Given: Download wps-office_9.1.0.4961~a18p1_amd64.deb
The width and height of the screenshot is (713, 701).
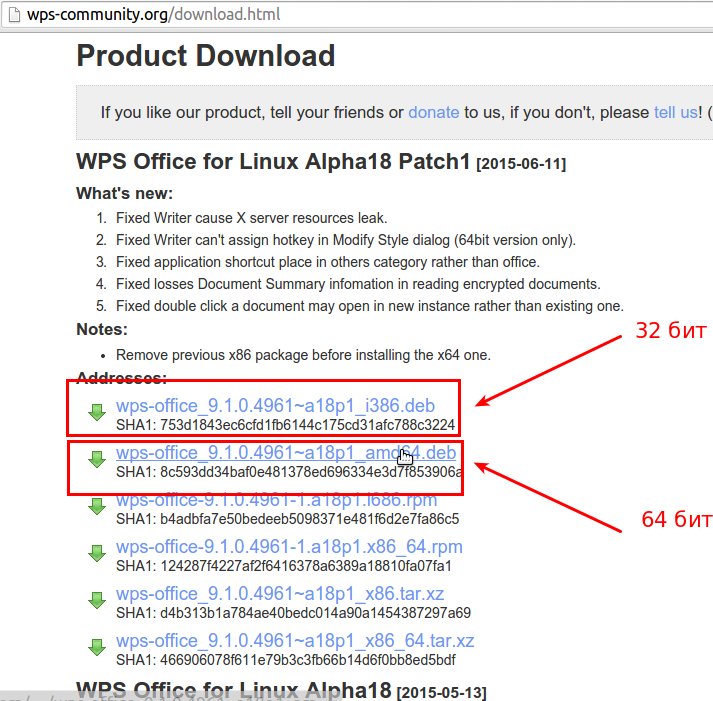Looking at the screenshot, I should coord(286,453).
